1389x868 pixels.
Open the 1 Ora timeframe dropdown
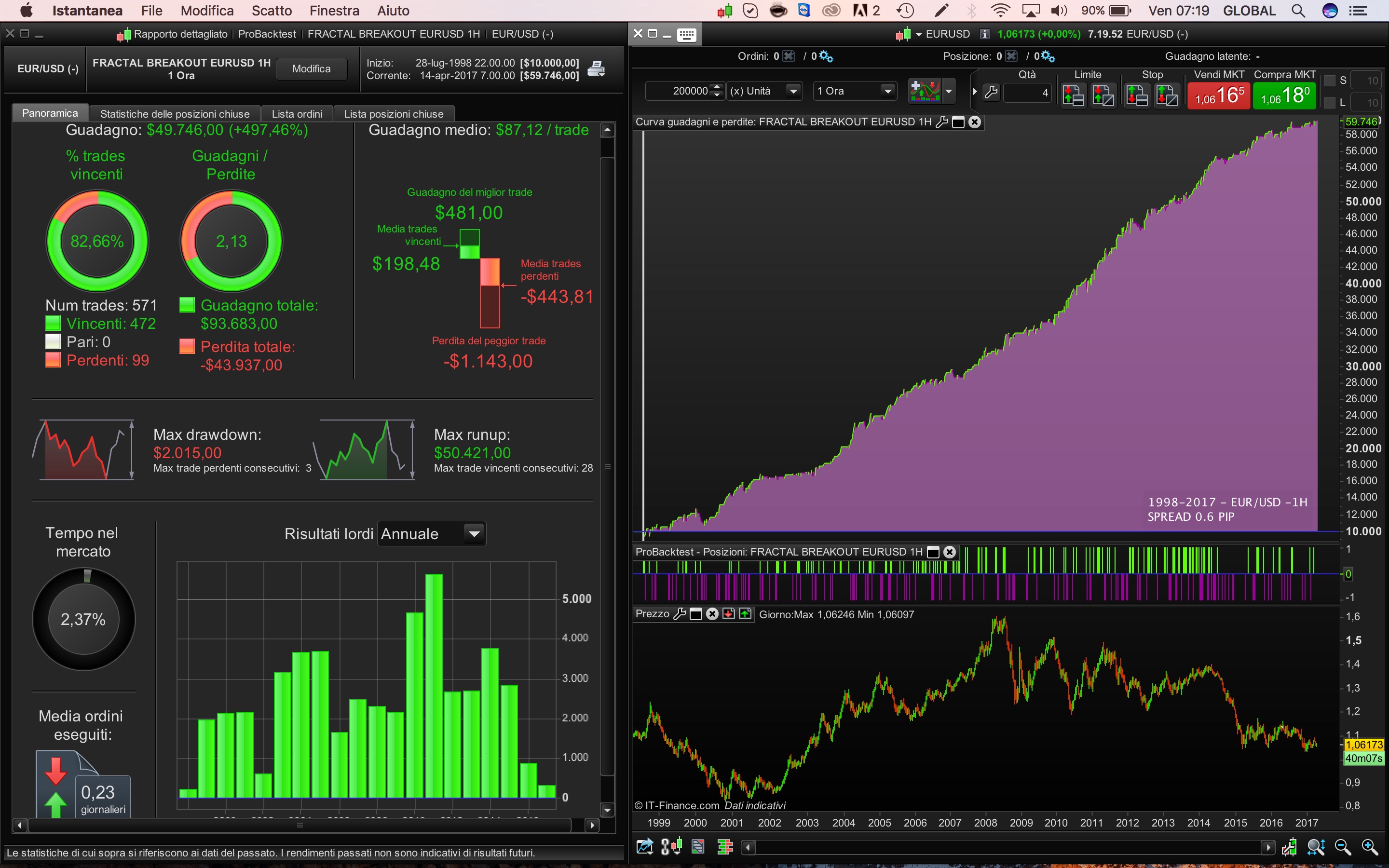(887, 91)
